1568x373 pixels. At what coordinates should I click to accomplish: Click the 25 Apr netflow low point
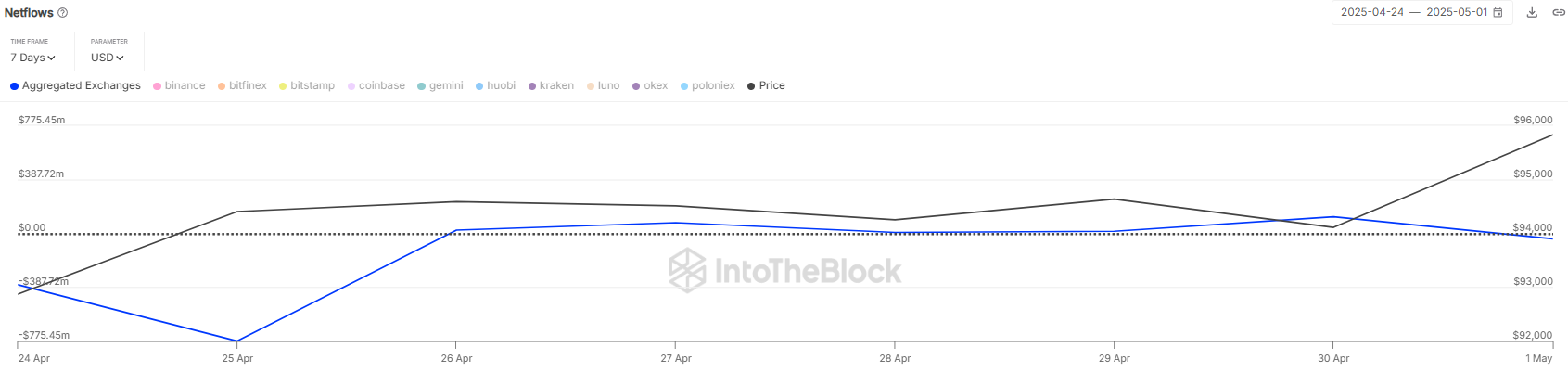(237, 341)
